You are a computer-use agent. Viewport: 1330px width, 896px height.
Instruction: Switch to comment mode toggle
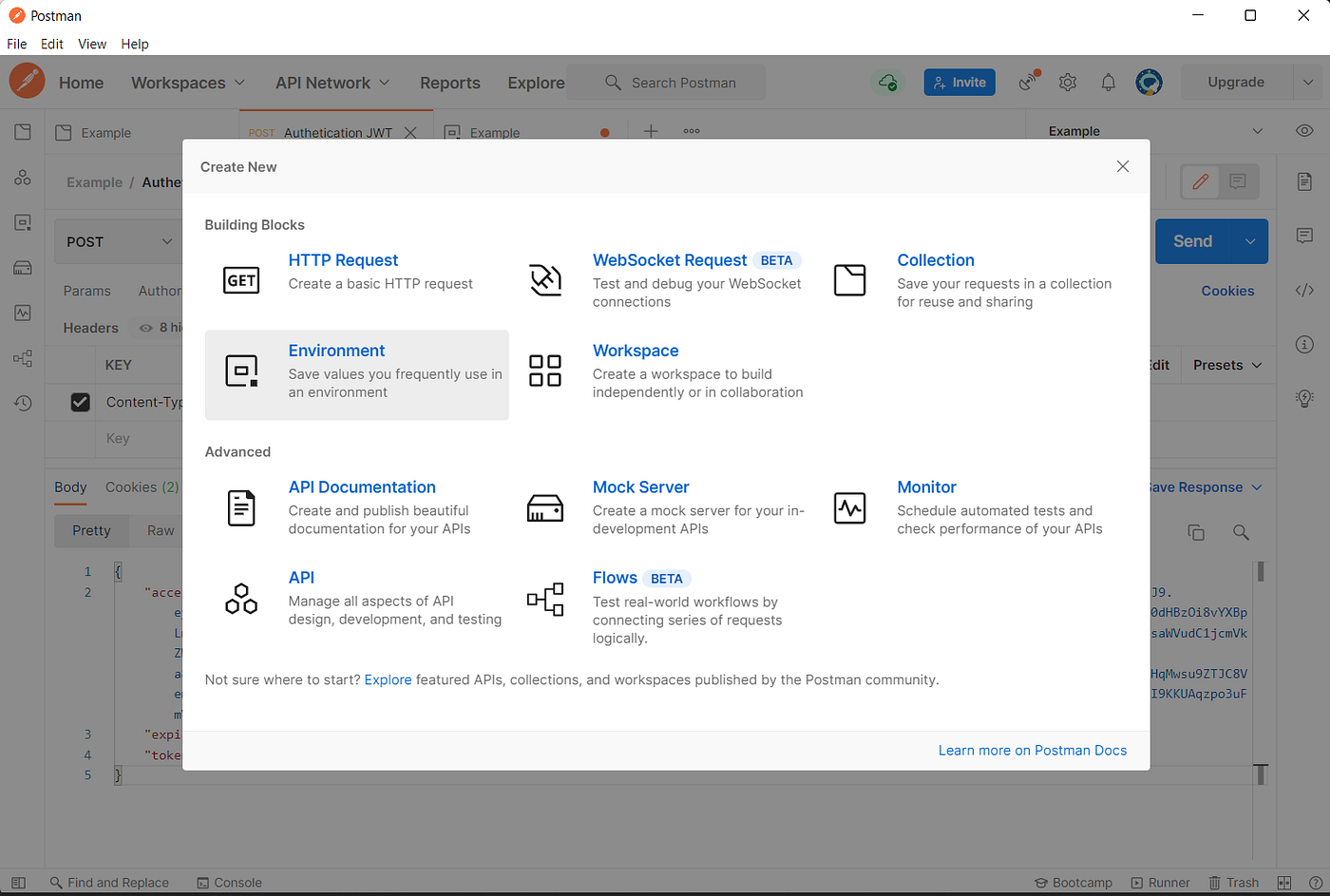click(1238, 181)
